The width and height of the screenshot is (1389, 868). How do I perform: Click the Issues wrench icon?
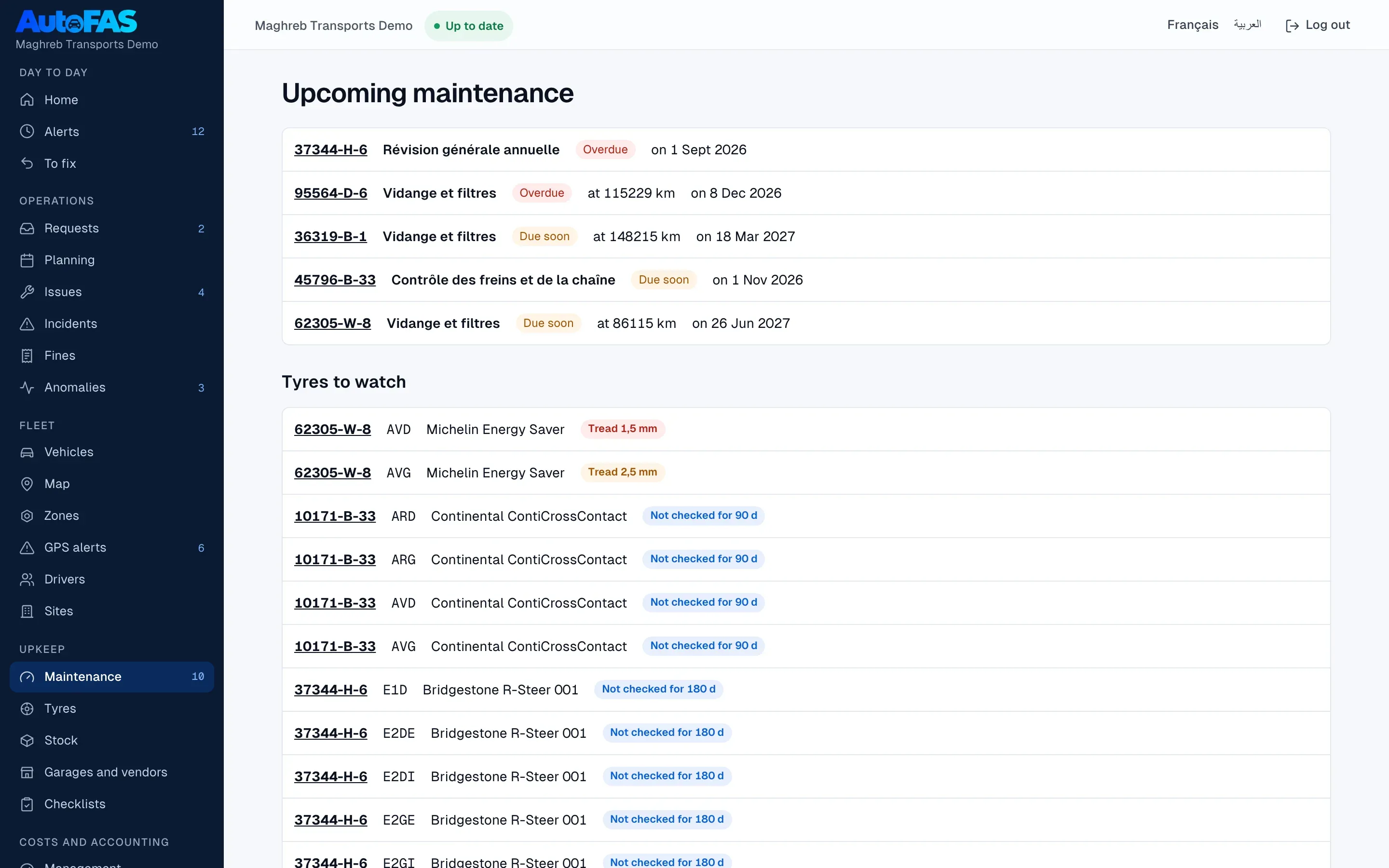point(27,292)
